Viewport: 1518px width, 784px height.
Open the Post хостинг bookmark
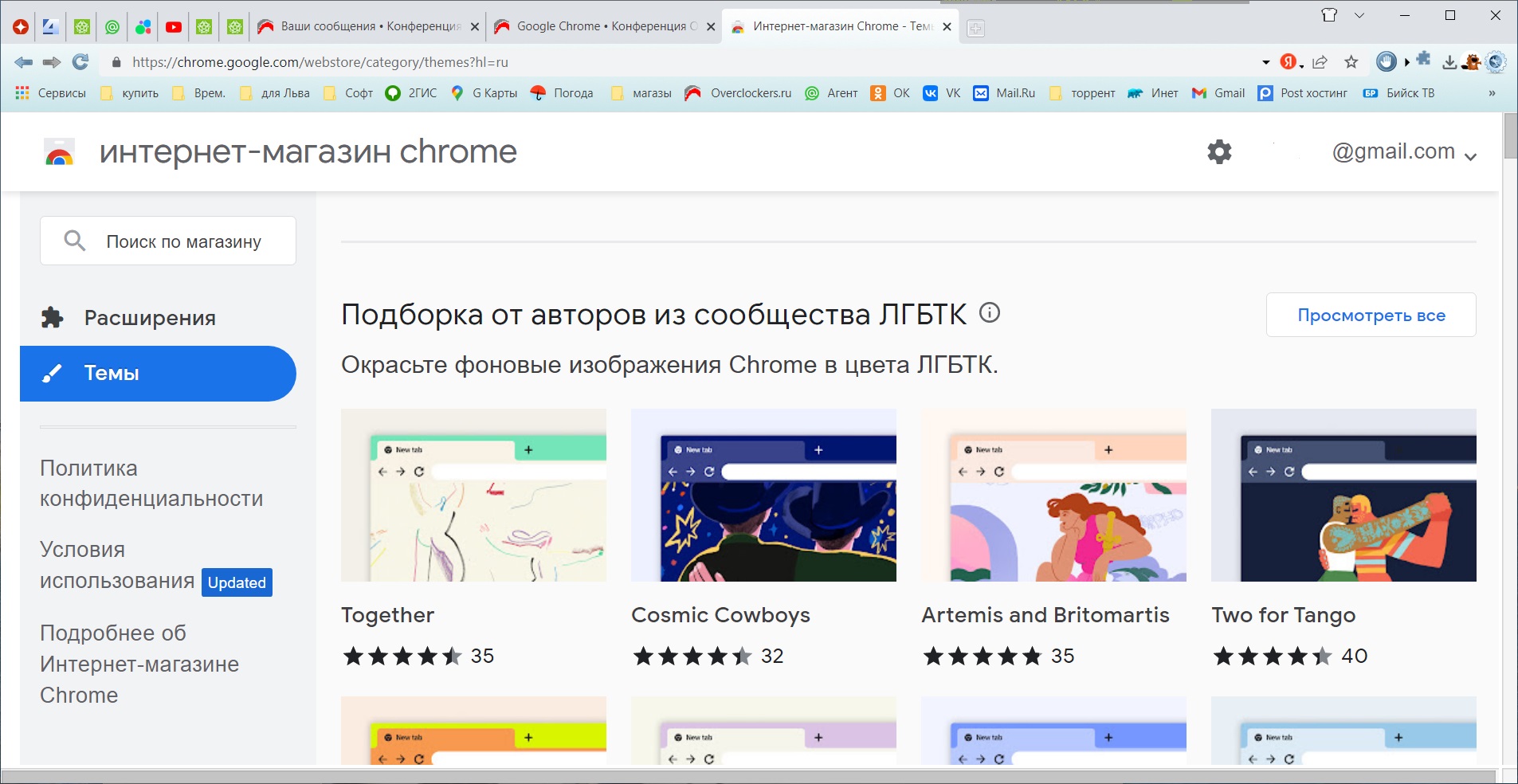click(x=1303, y=93)
